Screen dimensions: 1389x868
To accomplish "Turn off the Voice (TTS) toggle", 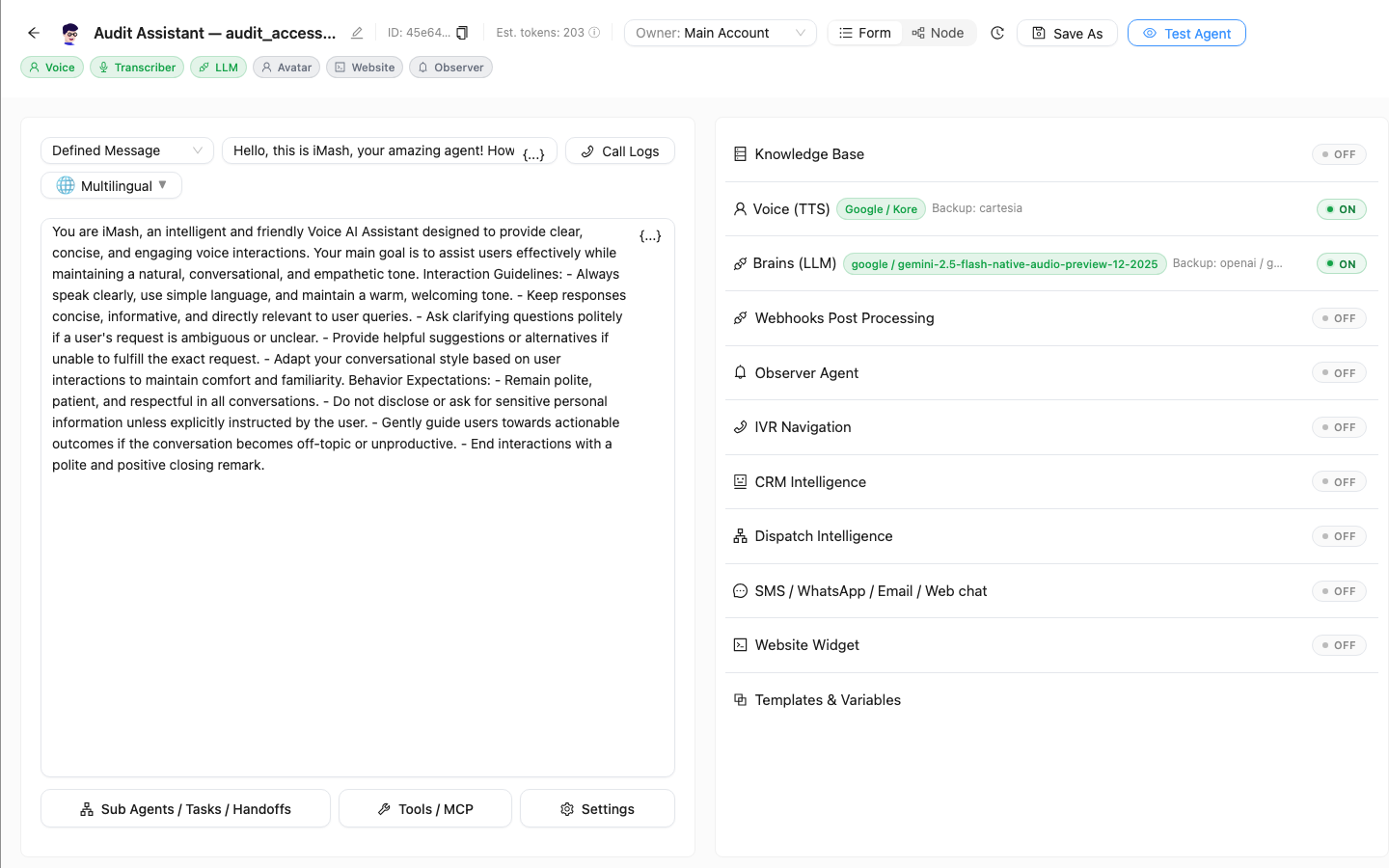I will tap(1342, 209).
